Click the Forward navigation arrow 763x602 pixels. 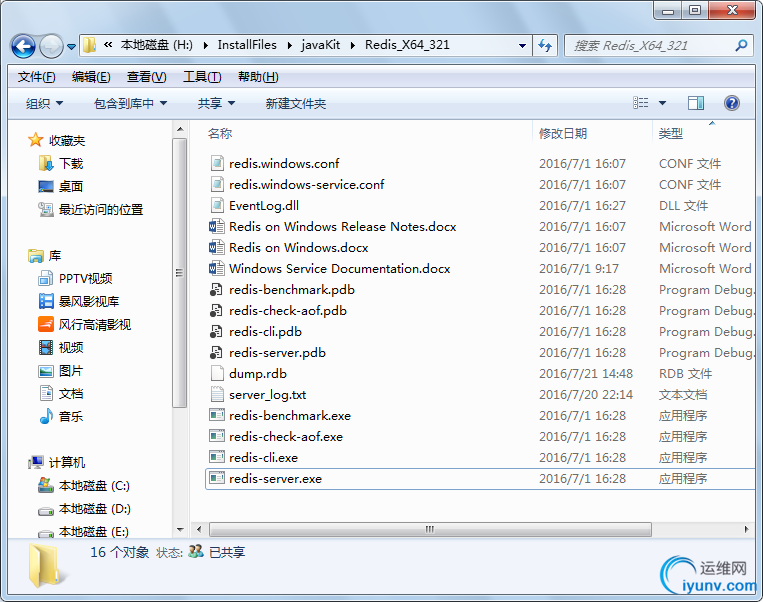(x=51, y=47)
